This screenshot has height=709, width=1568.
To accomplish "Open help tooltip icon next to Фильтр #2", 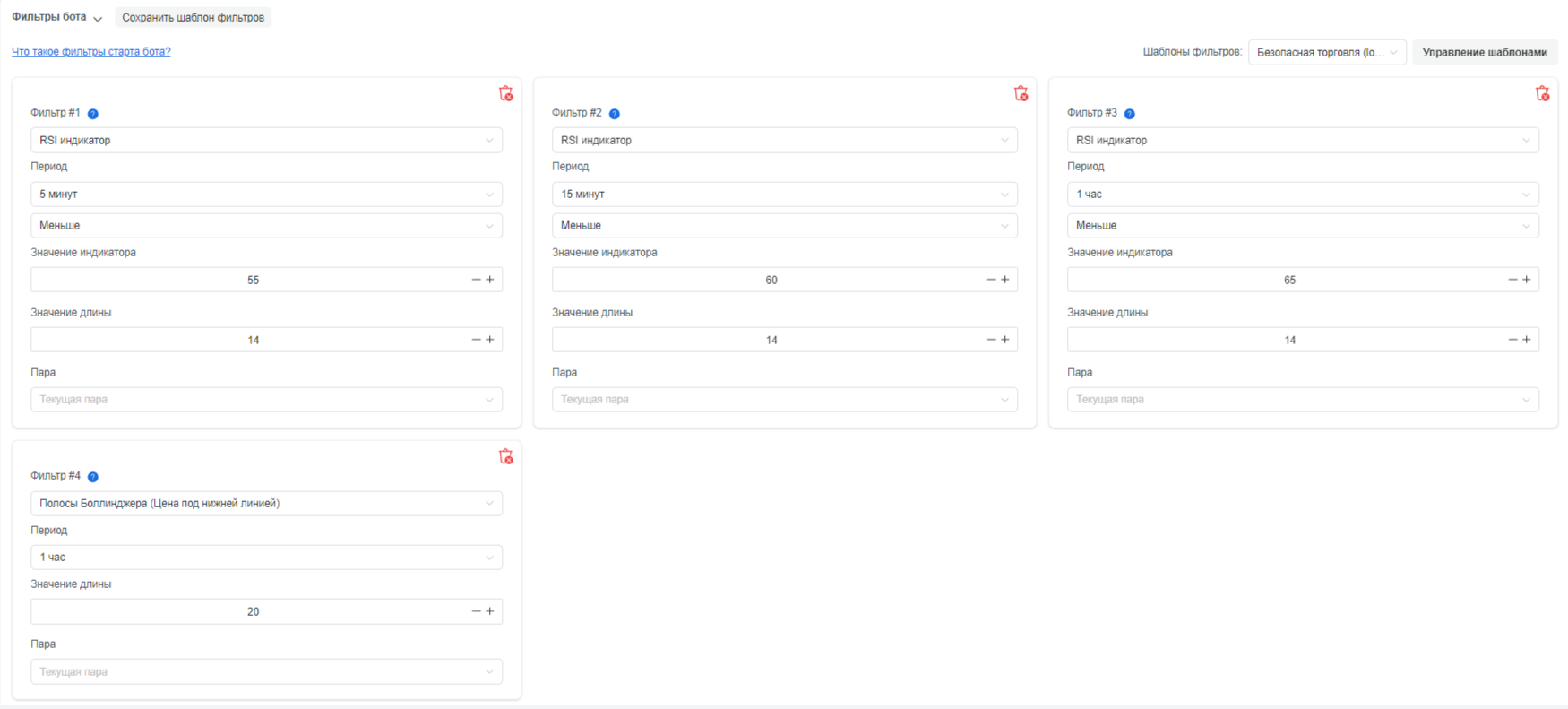I will (x=615, y=114).
